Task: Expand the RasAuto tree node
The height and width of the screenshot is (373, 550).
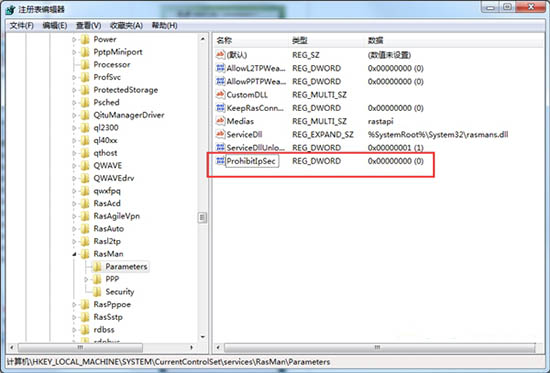Action: (74, 229)
